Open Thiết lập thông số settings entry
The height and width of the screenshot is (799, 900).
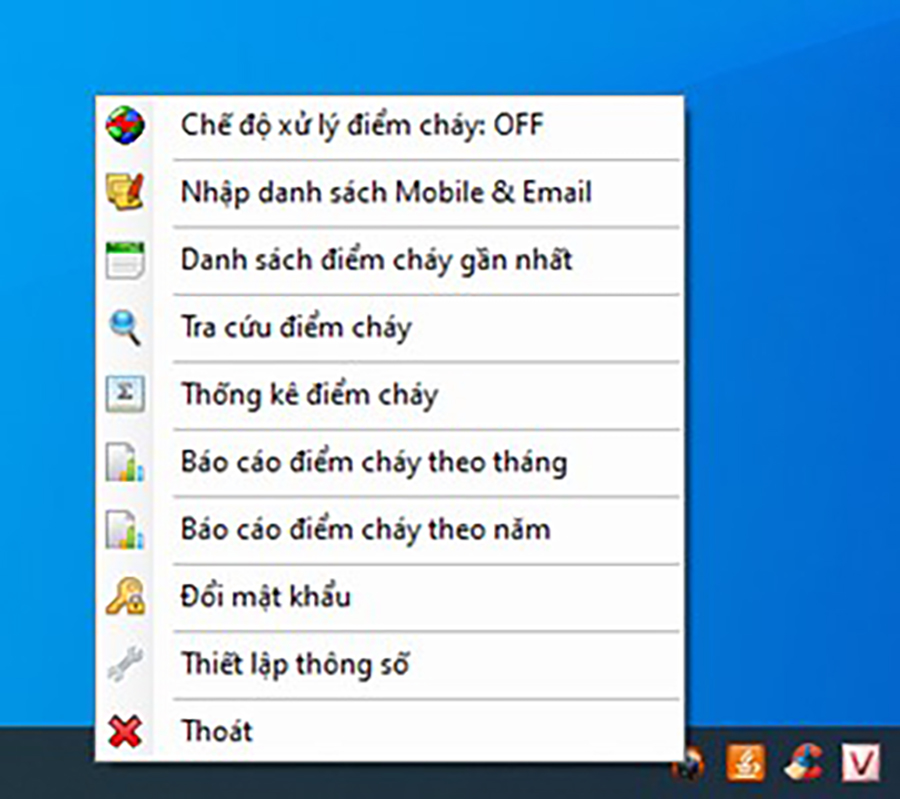coord(390,664)
